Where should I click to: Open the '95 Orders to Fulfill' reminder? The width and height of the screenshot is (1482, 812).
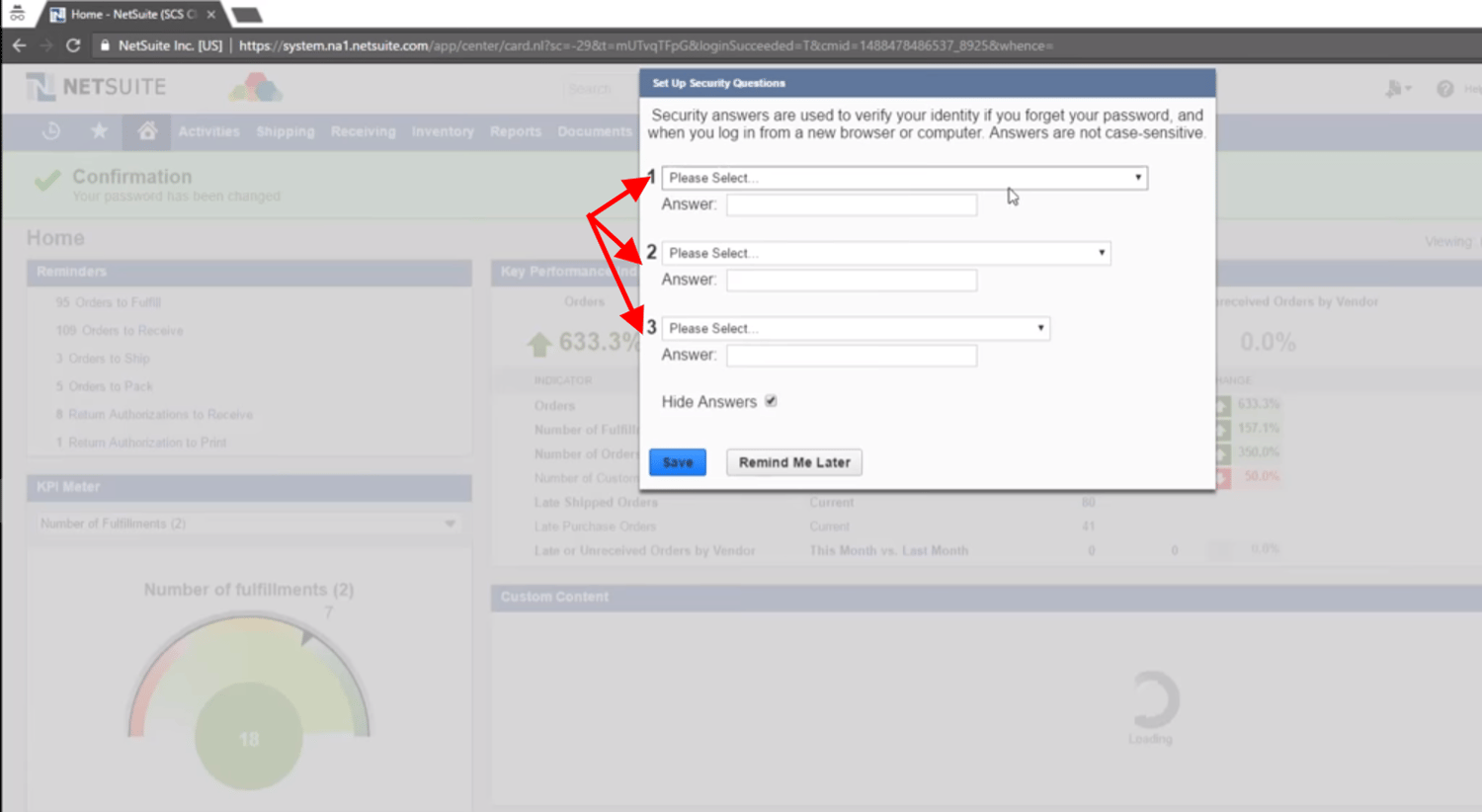point(109,302)
